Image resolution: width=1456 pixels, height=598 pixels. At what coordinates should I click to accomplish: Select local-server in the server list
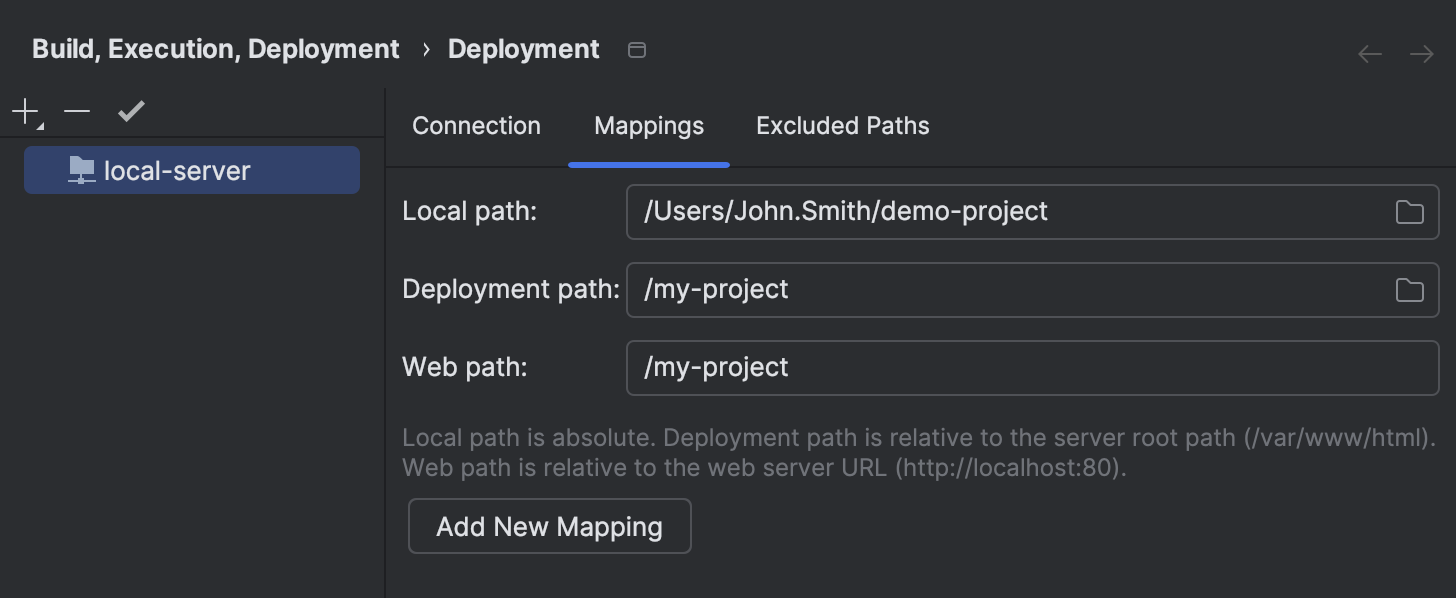coord(178,169)
